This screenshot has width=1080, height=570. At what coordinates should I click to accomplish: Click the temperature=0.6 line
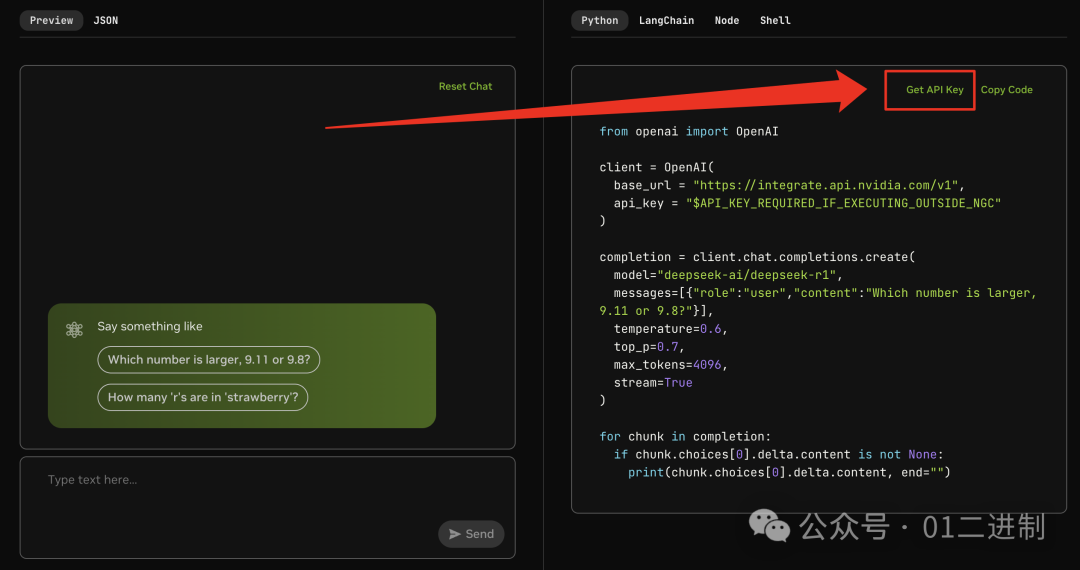[670, 328]
